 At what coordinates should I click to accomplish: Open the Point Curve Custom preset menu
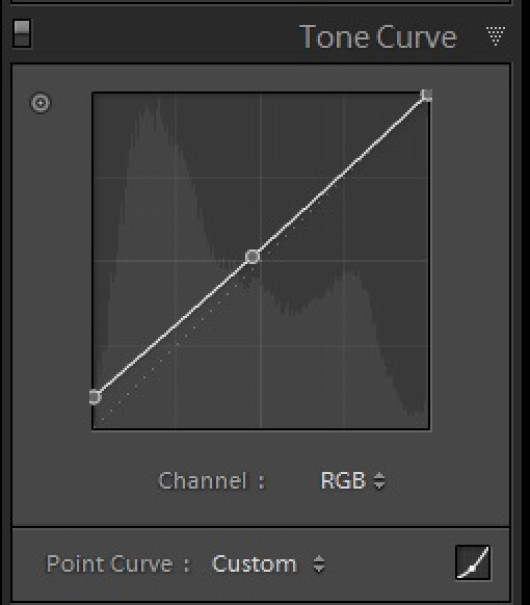[268, 564]
